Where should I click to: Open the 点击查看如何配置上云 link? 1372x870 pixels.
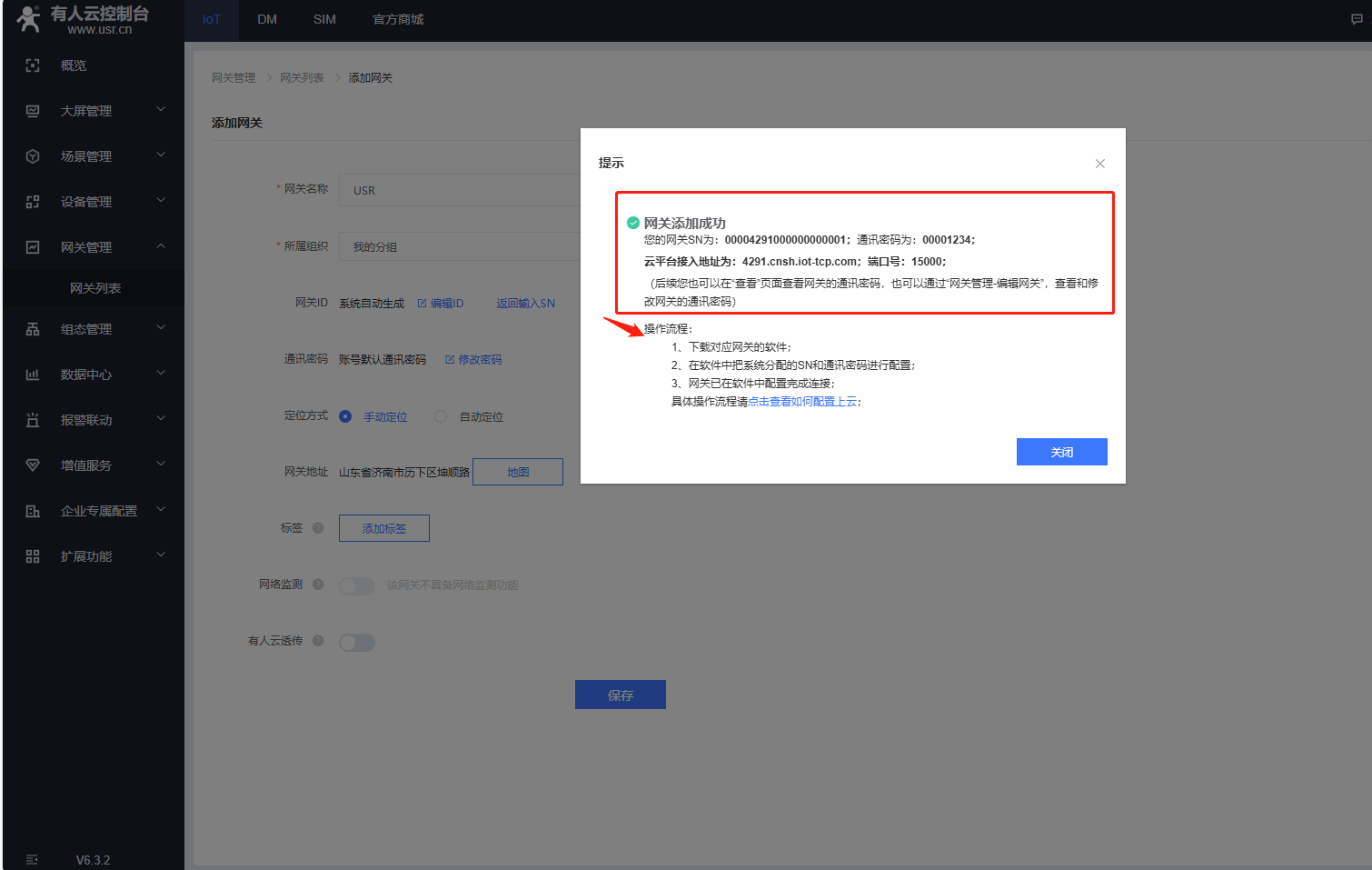tap(802, 402)
